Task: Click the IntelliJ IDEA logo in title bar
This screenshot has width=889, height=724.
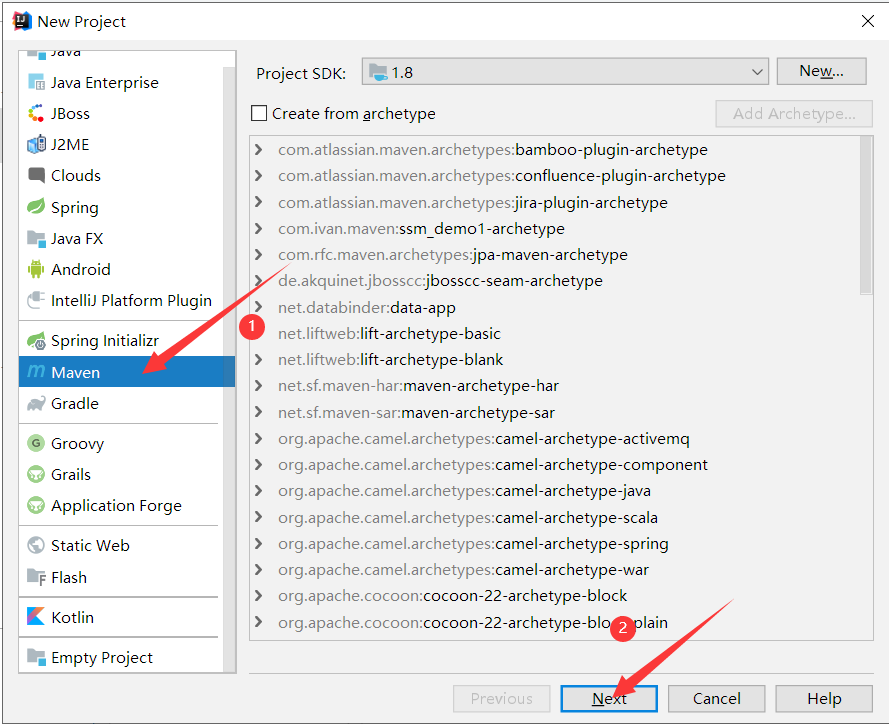Action: (x=22, y=21)
